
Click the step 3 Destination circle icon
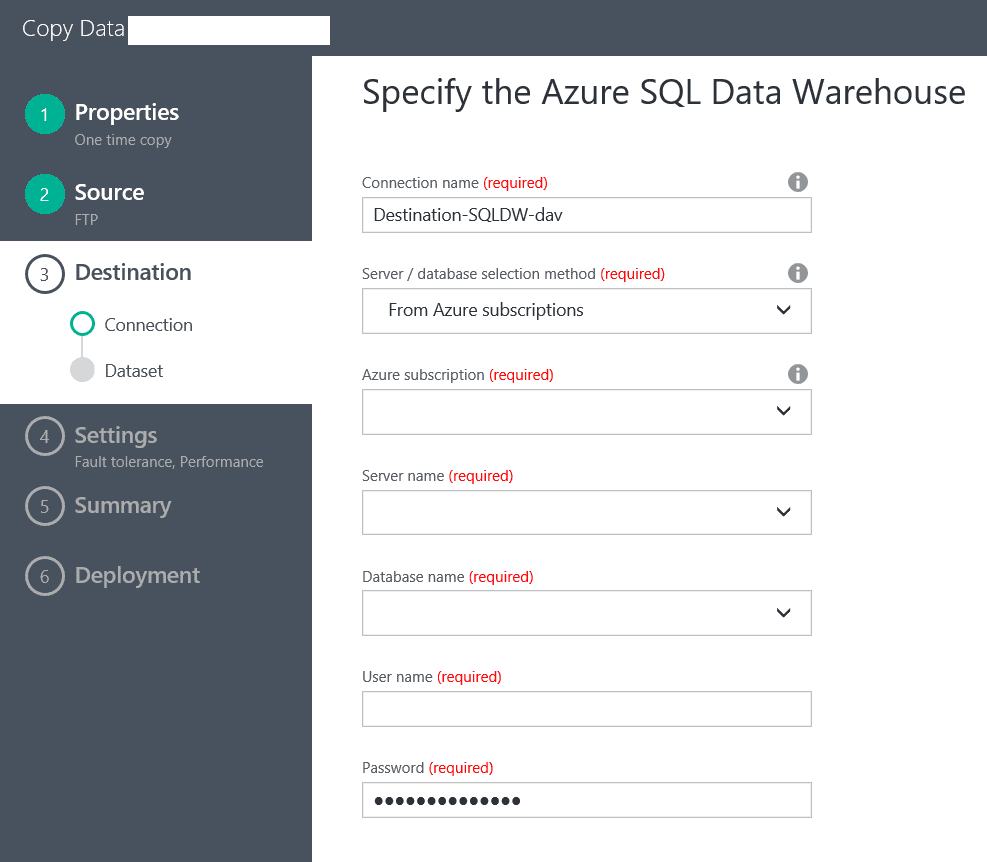(45, 274)
